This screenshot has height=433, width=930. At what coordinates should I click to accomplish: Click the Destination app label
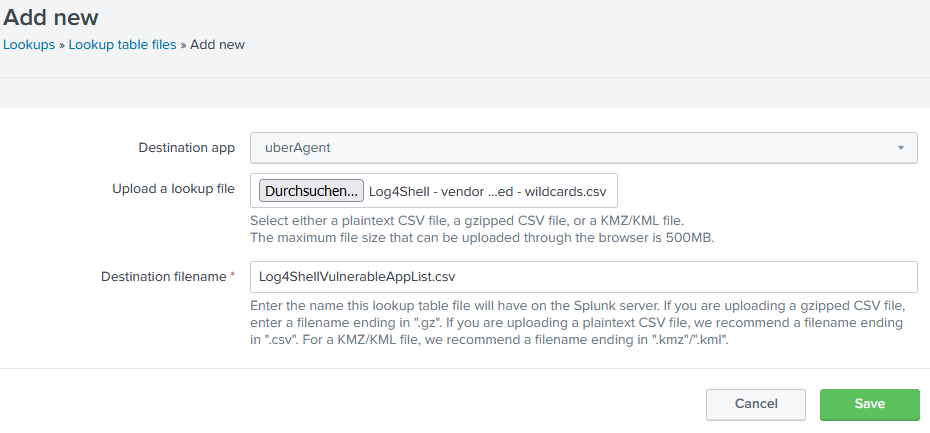click(187, 148)
